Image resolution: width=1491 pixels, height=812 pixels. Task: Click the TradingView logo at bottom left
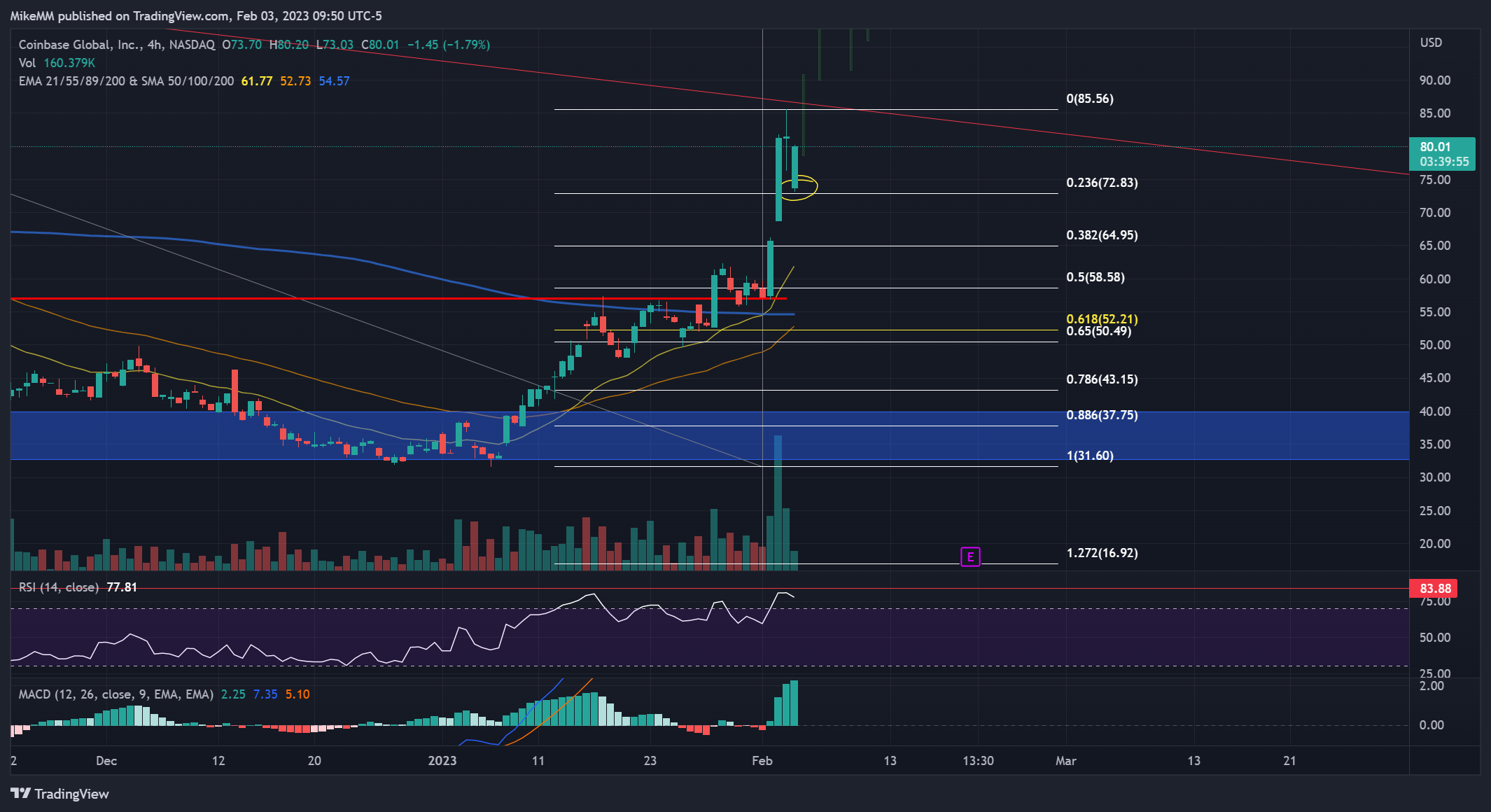(59, 794)
